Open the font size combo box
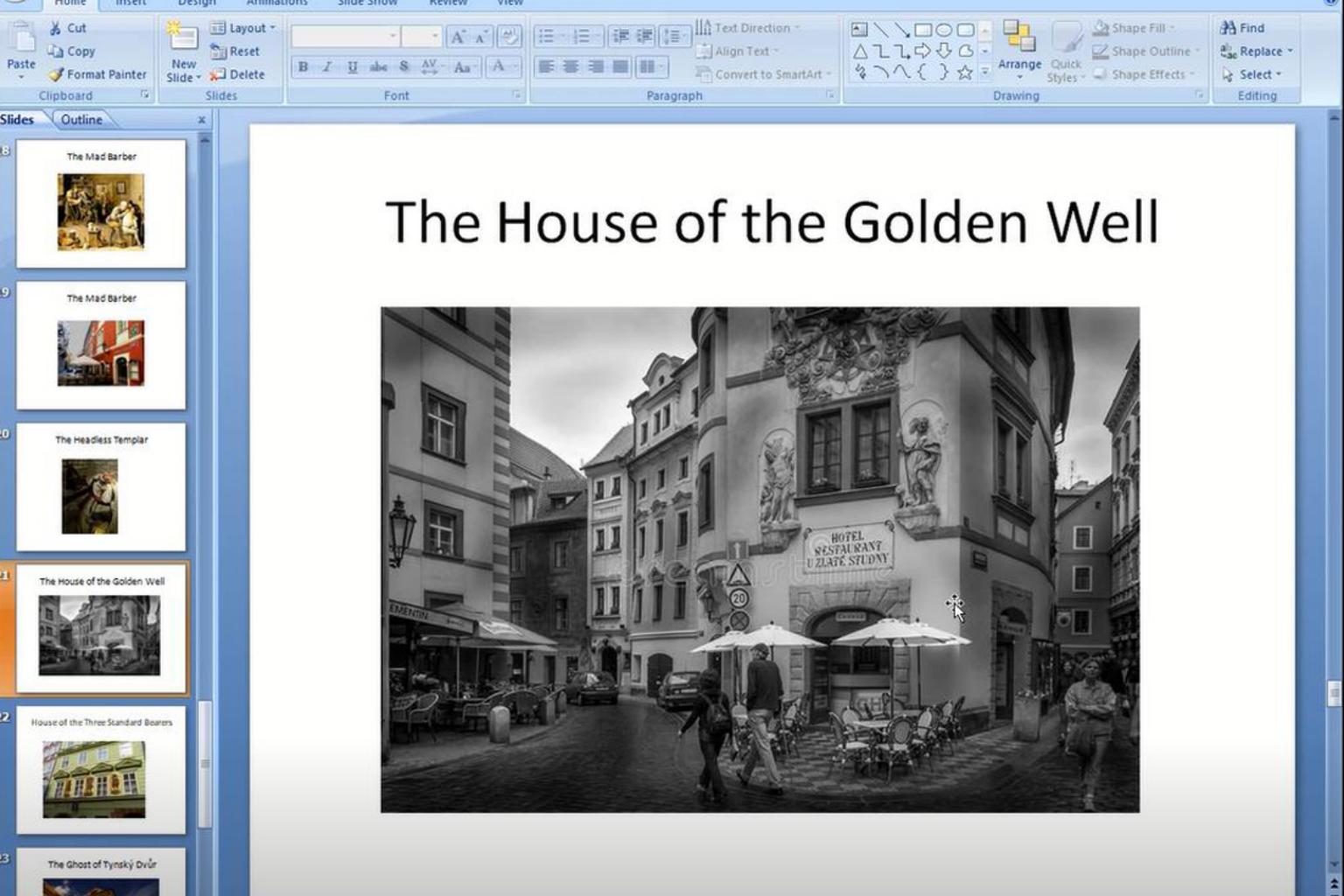This screenshot has width=1344, height=896. click(422, 37)
